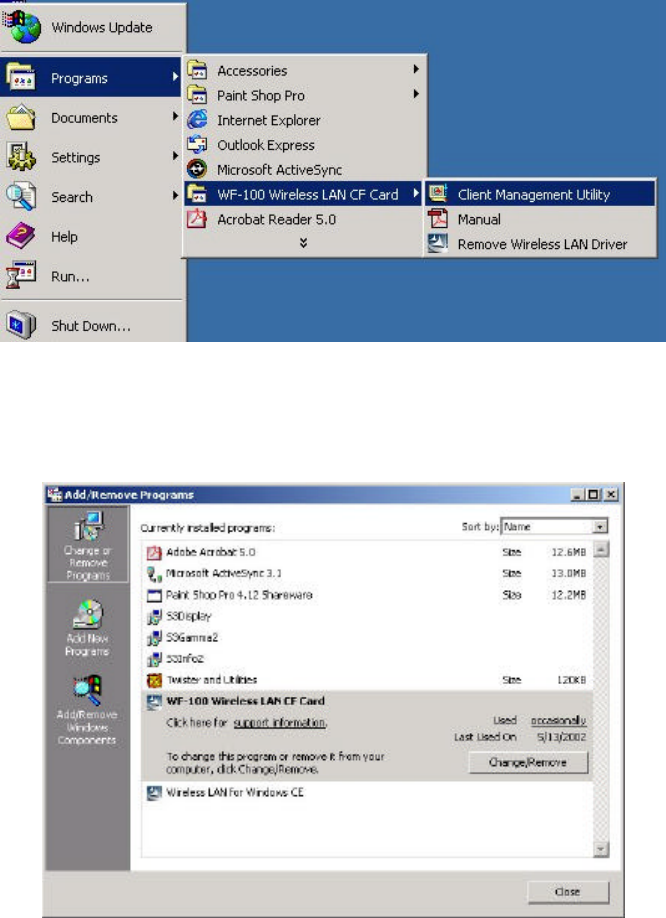This screenshot has height=918, width=666.
Task: Click the Remove Wireless LAN Driver icon
Action: click(438, 244)
